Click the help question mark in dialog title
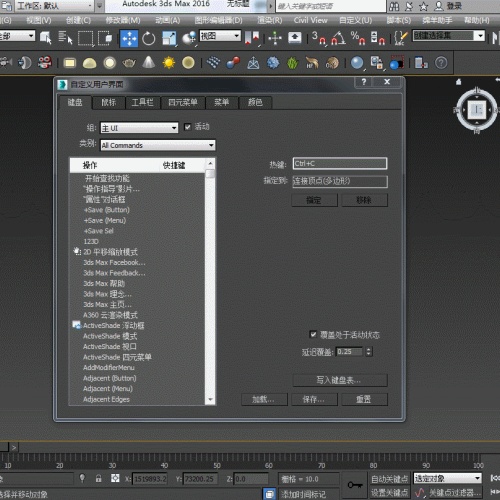This screenshot has width=500, height=500. pos(364,82)
